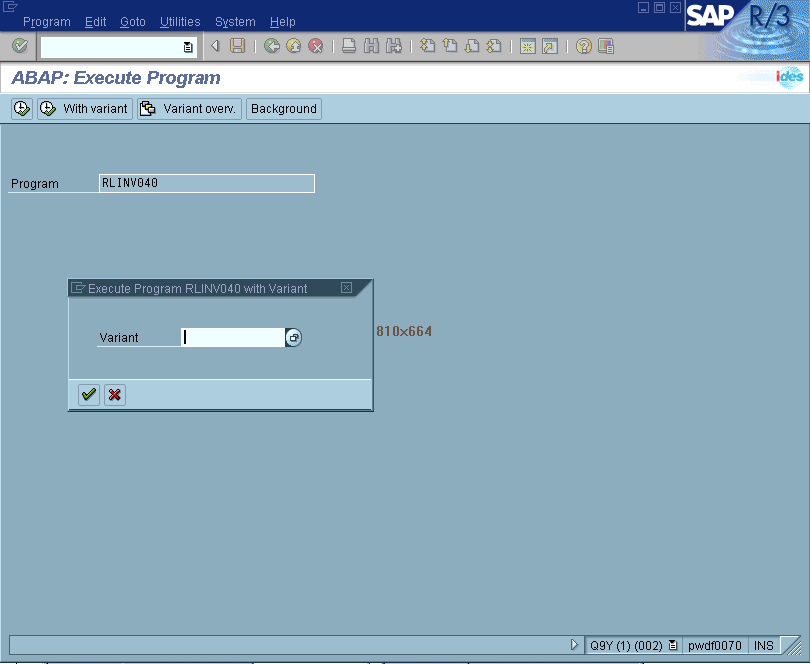
Task: Click the Execute clock icon
Action: [x=22, y=109]
